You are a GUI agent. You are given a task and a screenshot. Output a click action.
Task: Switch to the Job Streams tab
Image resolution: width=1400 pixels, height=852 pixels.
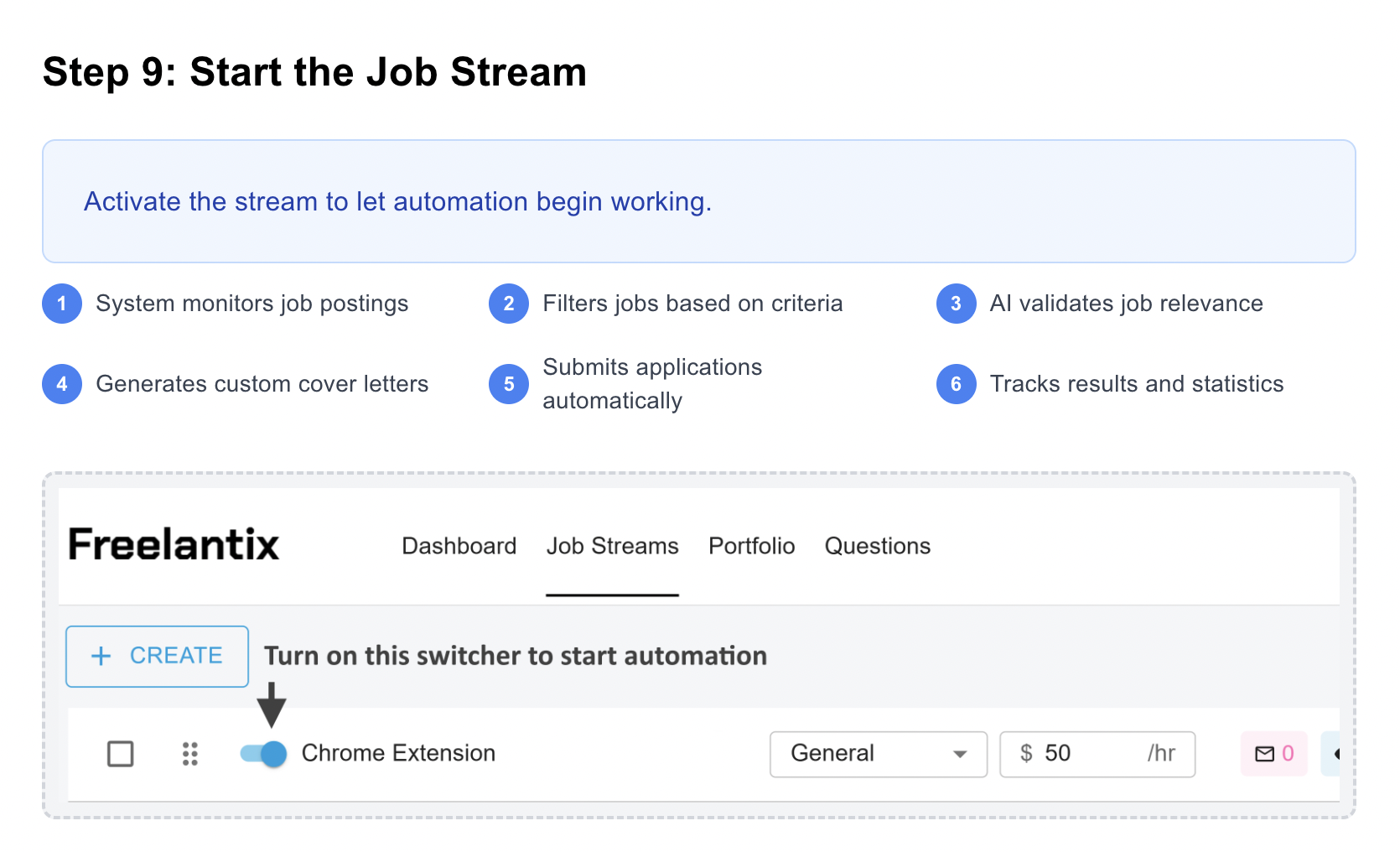[612, 546]
